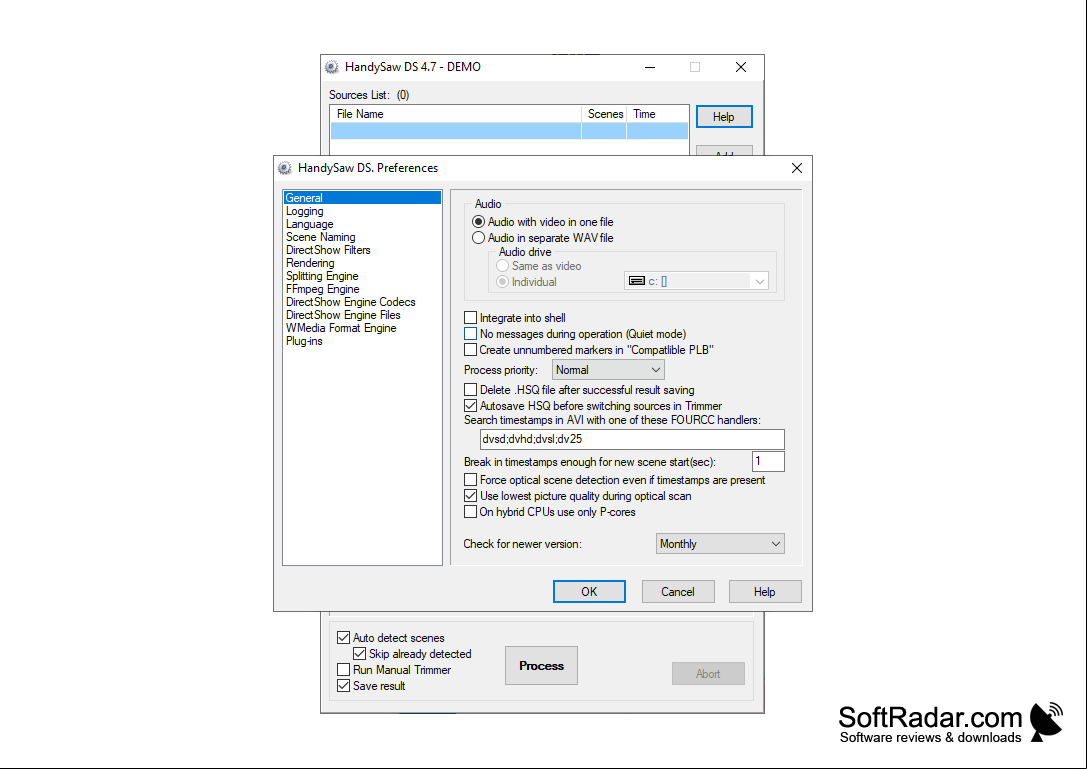Click Help button in the main window
The width and height of the screenshot is (1087, 769).
tap(724, 116)
